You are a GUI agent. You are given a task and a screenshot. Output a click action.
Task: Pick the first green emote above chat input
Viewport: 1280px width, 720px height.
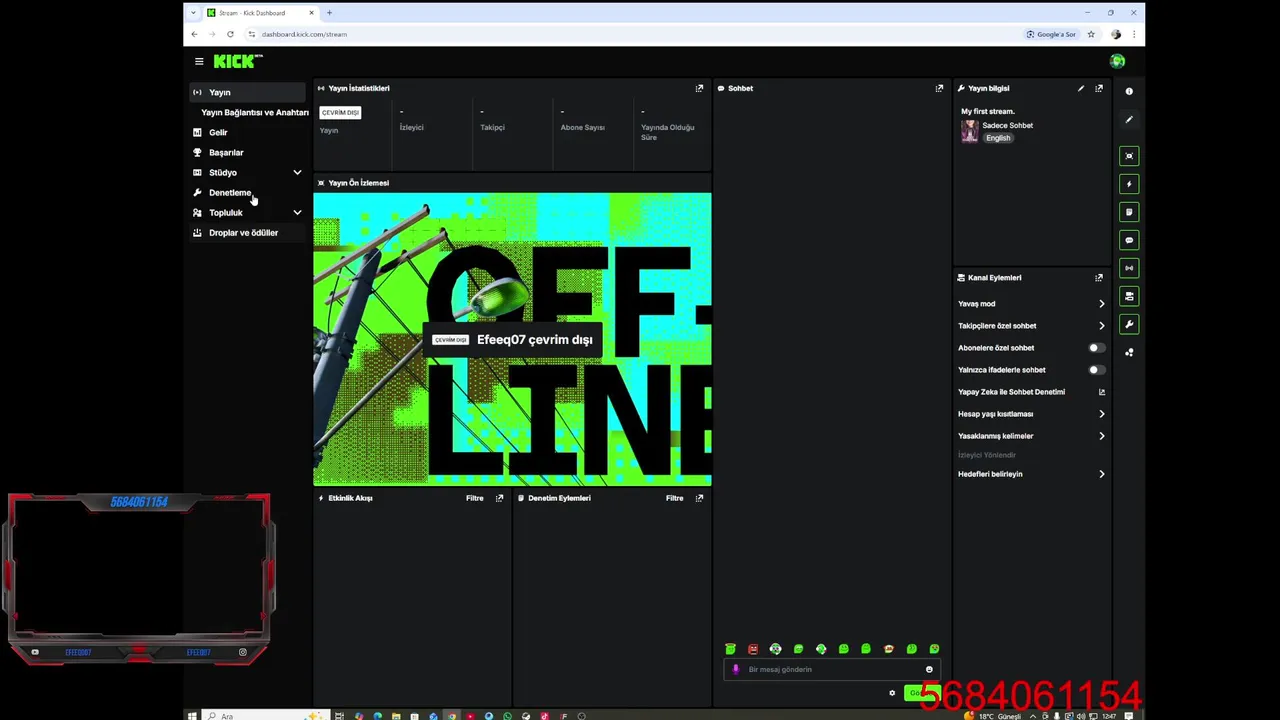pos(730,649)
